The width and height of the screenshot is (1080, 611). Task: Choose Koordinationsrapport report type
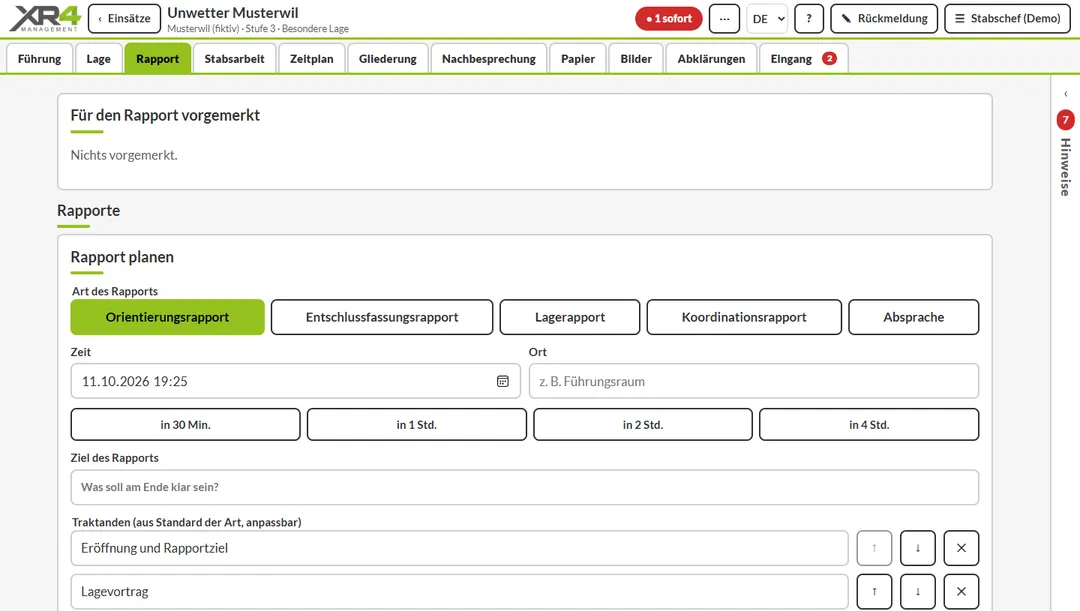click(x=744, y=317)
